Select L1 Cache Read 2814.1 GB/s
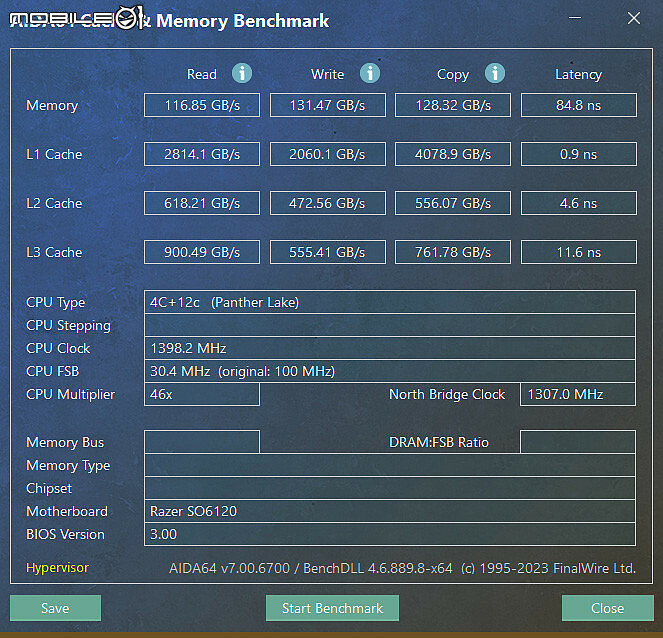 point(202,154)
